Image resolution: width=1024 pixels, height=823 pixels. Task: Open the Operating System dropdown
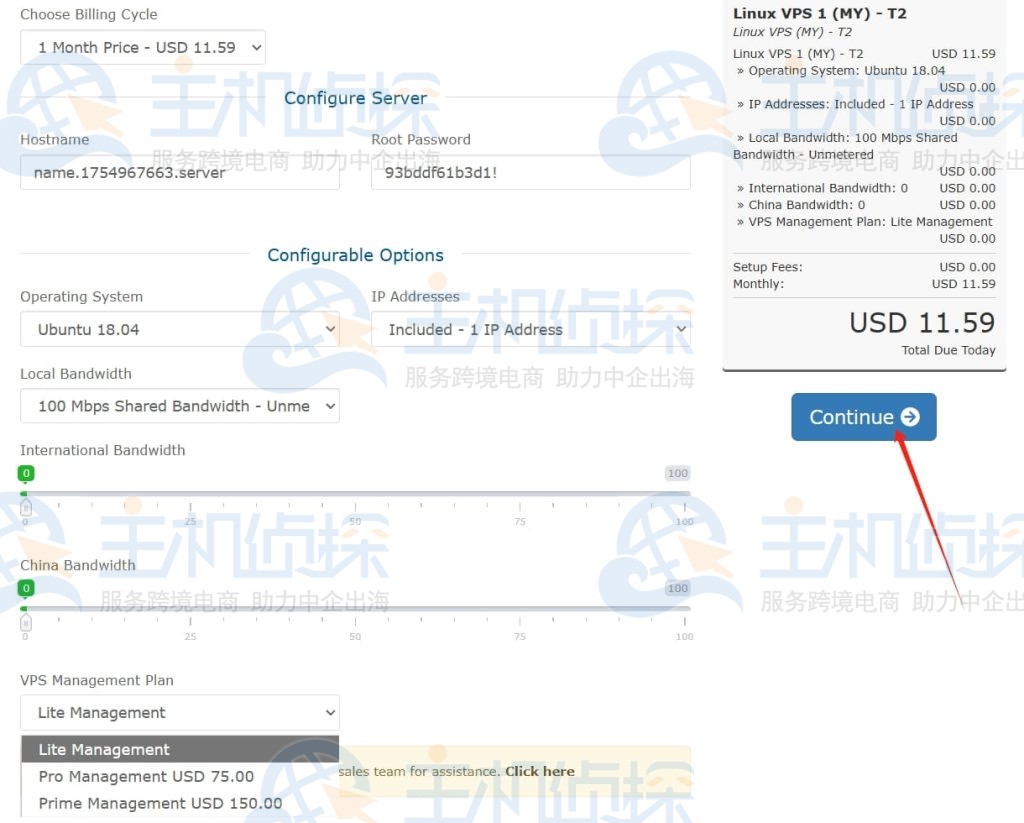pos(179,329)
